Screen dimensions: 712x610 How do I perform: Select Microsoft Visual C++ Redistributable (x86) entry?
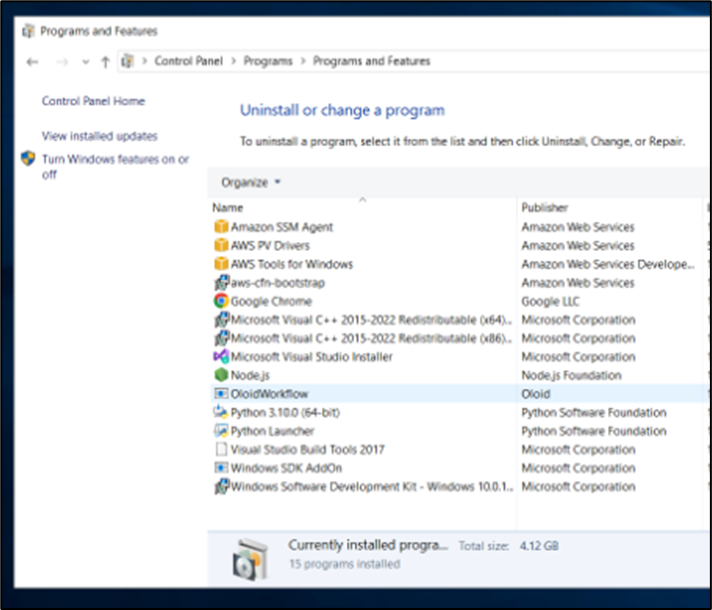(371, 338)
